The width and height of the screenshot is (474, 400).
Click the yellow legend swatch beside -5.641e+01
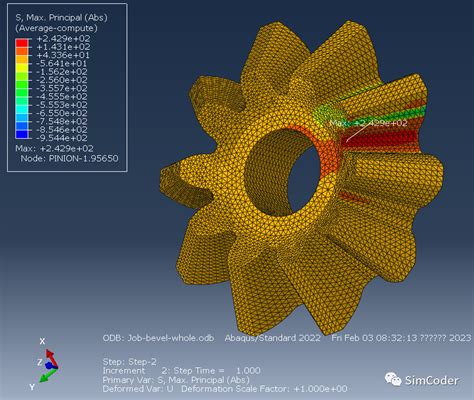pos(22,68)
